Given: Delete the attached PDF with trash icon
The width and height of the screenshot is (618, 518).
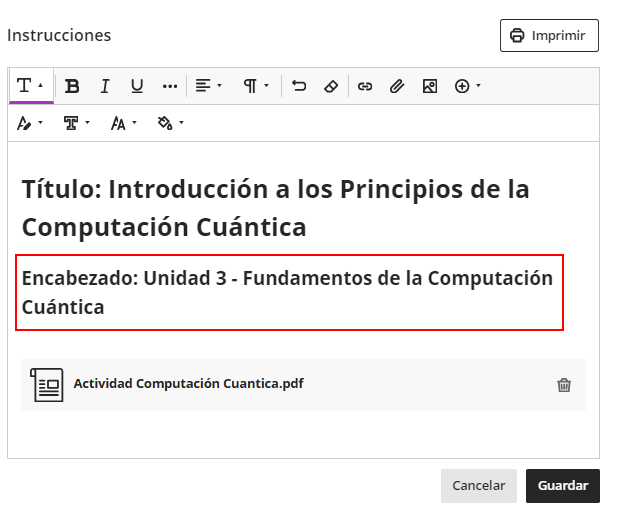Looking at the screenshot, I should coord(564,385).
